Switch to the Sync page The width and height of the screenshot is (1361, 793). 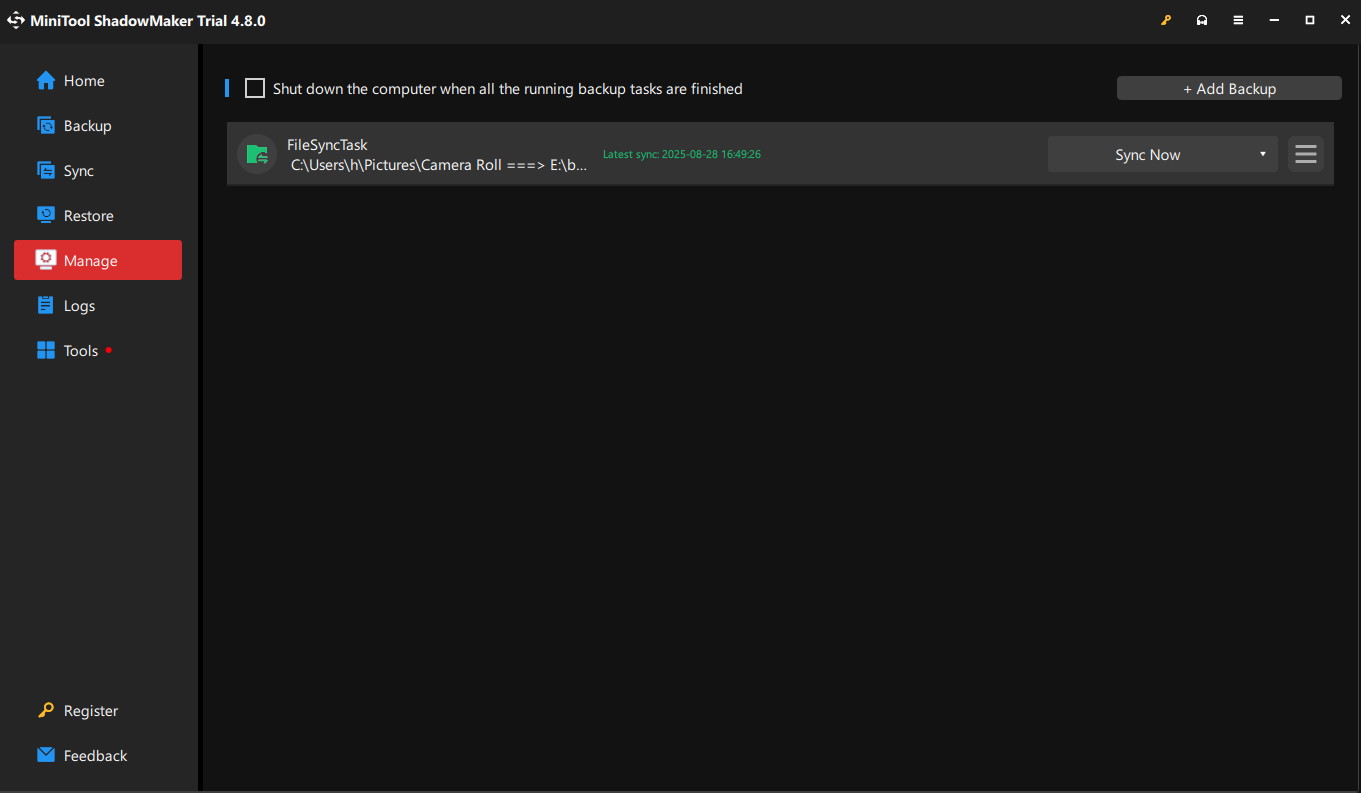[x=78, y=171]
